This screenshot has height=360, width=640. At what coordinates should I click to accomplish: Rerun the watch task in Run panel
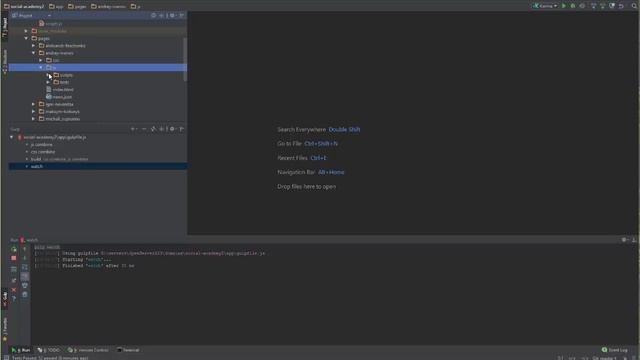pos(13,249)
